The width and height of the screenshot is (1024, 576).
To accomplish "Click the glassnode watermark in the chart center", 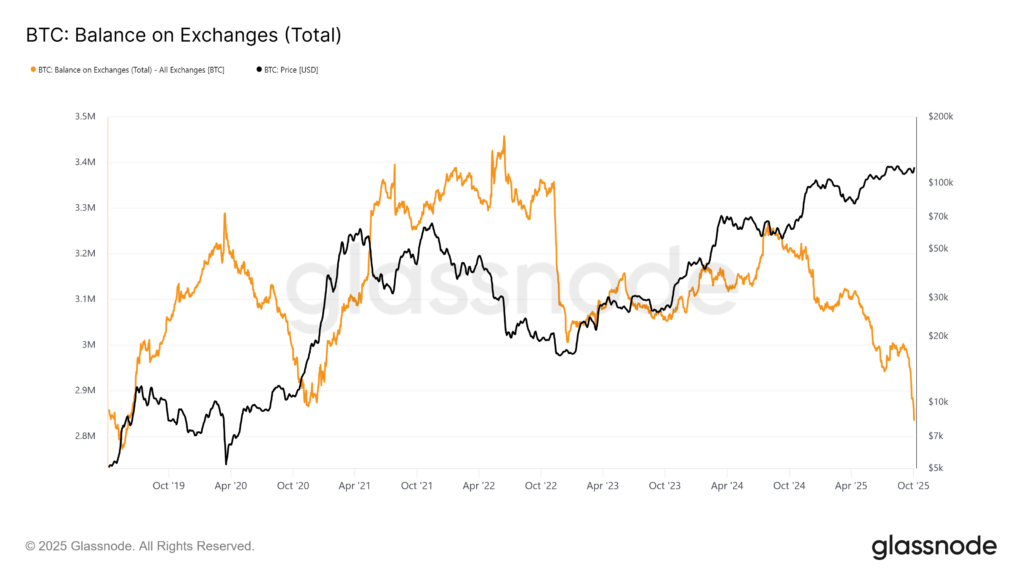I will (x=512, y=290).
